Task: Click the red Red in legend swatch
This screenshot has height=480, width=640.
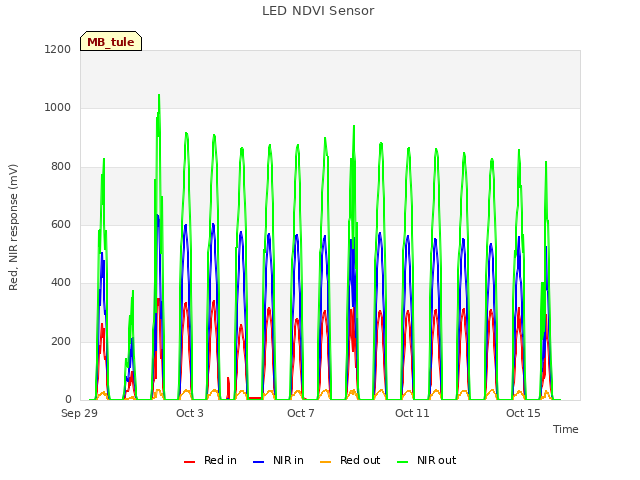Action: point(189,462)
